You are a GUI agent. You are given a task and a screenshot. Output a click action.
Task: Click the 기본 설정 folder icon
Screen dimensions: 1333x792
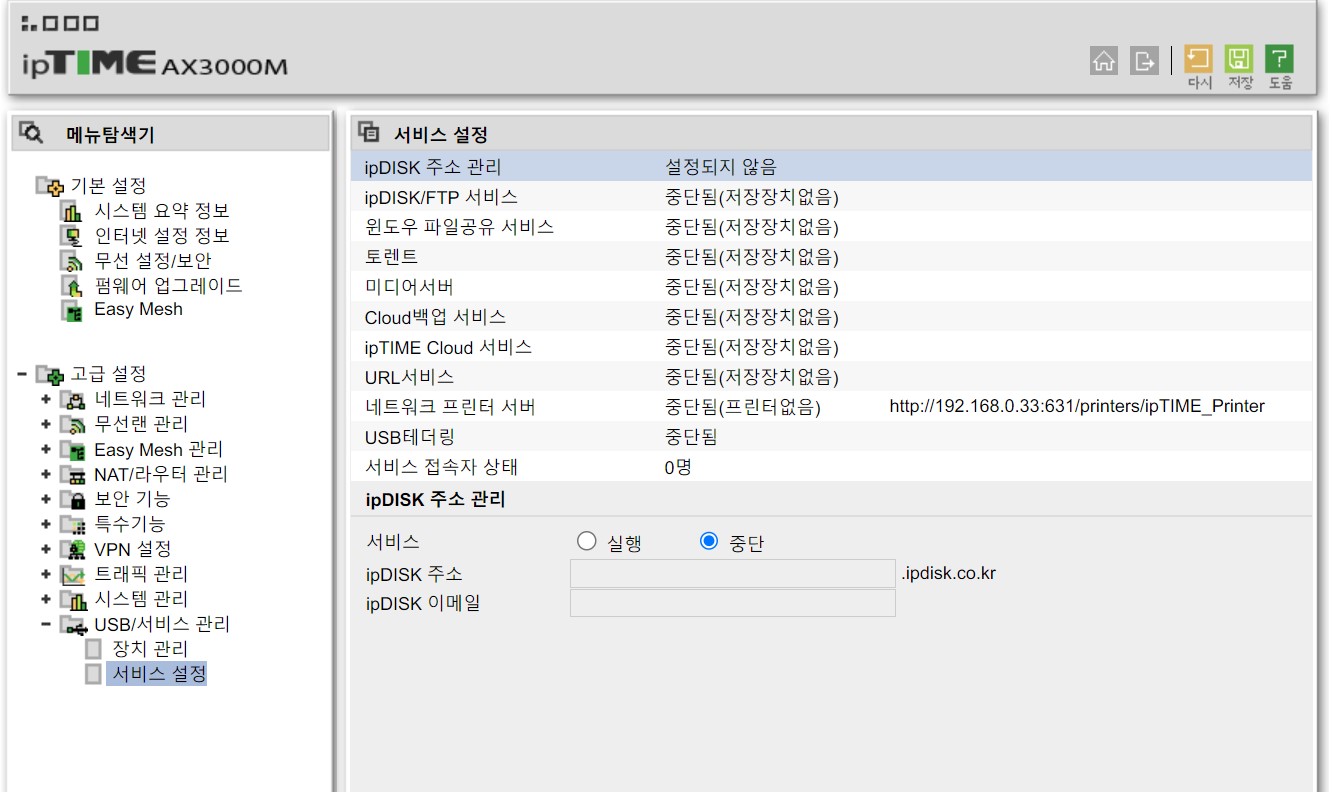[x=50, y=186]
